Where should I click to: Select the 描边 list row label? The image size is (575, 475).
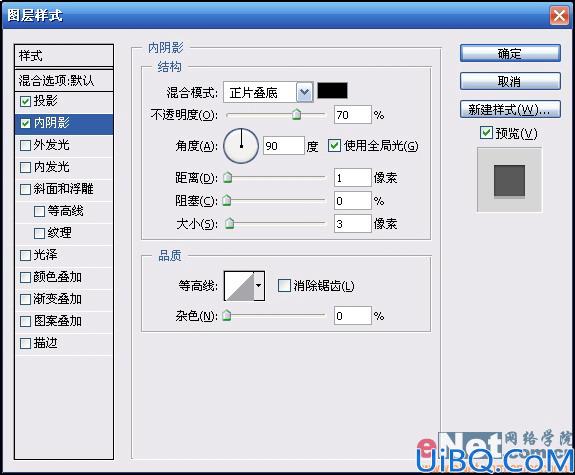pyautogui.click(x=45, y=343)
